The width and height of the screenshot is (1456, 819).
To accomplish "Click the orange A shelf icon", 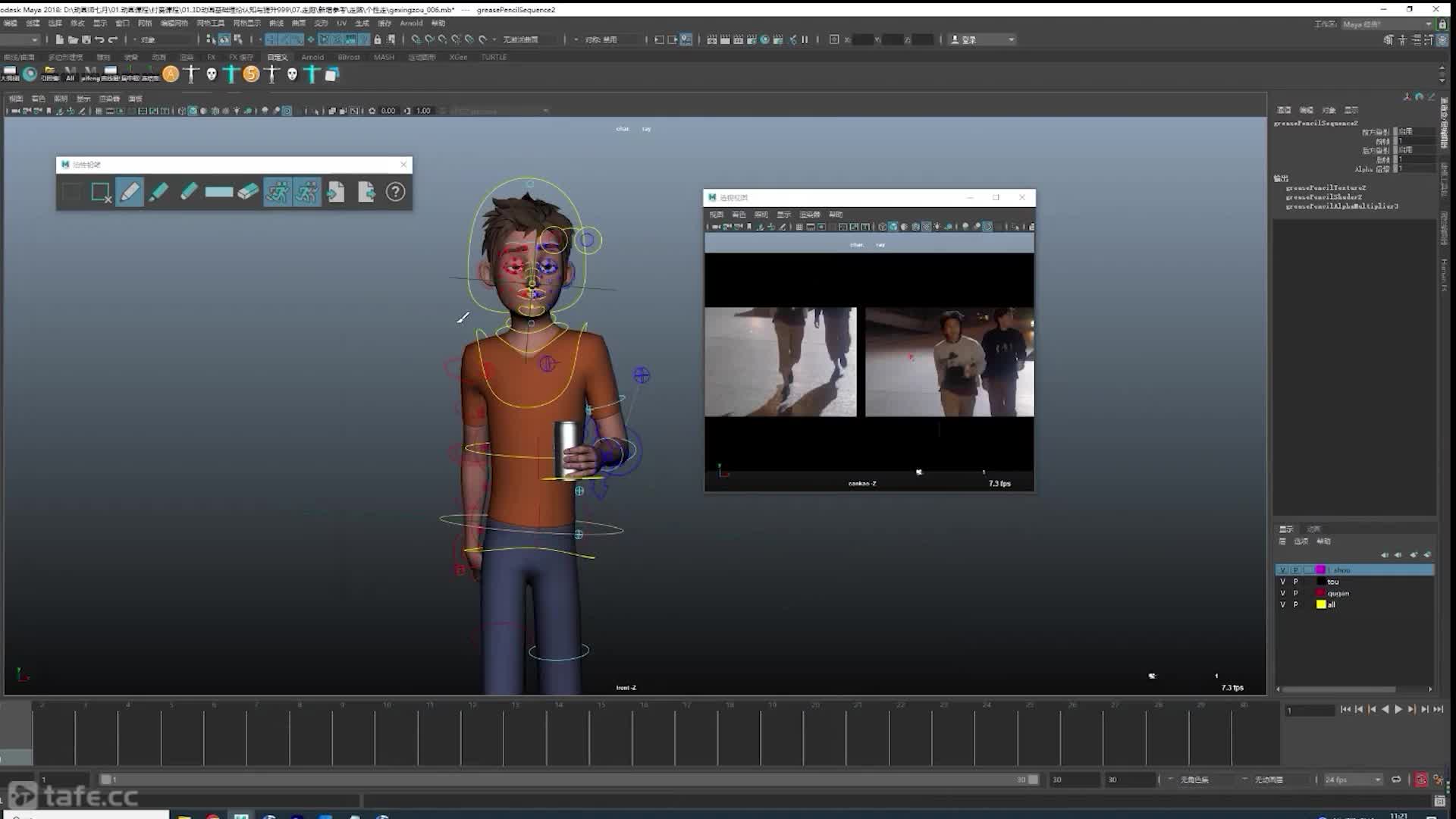I will 171,74.
